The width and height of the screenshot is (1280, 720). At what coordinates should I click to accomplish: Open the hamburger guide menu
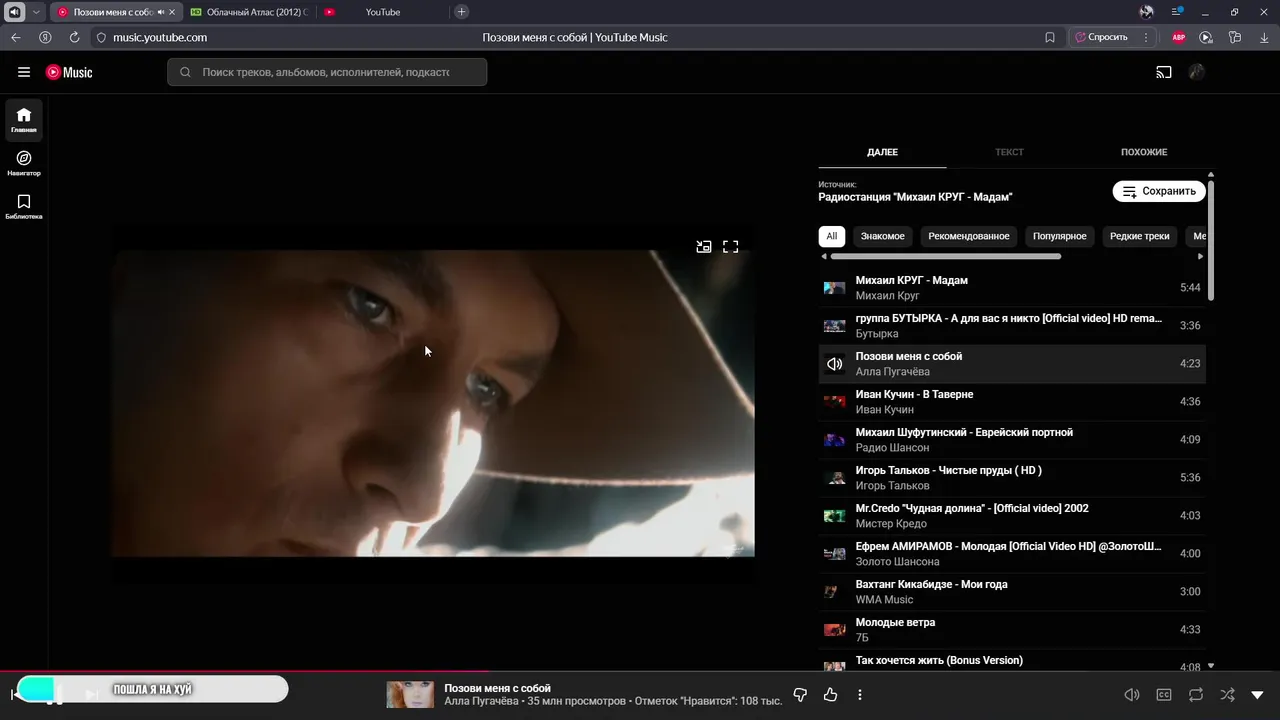(x=24, y=72)
